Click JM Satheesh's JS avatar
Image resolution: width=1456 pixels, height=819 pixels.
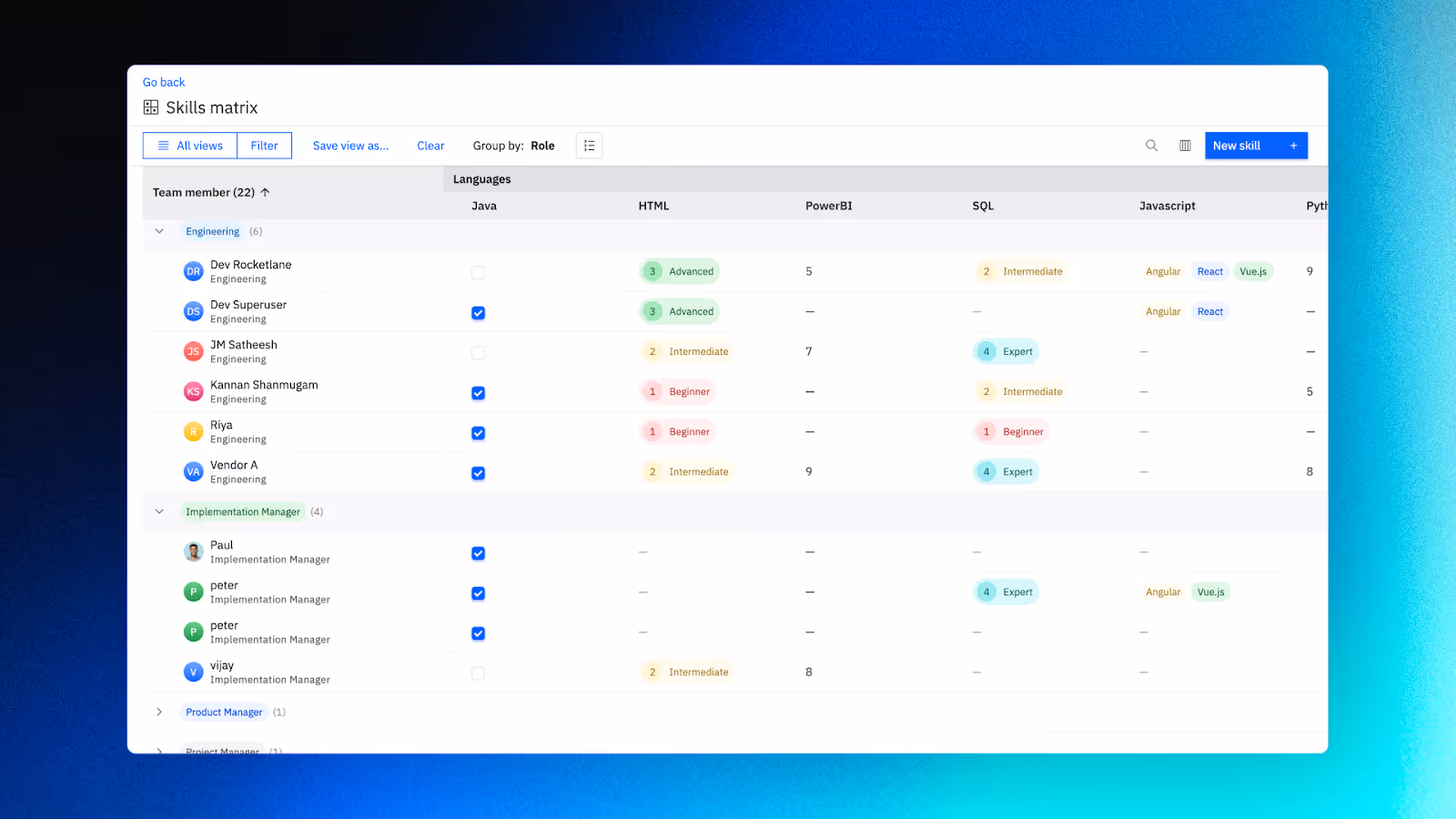pyautogui.click(x=193, y=351)
